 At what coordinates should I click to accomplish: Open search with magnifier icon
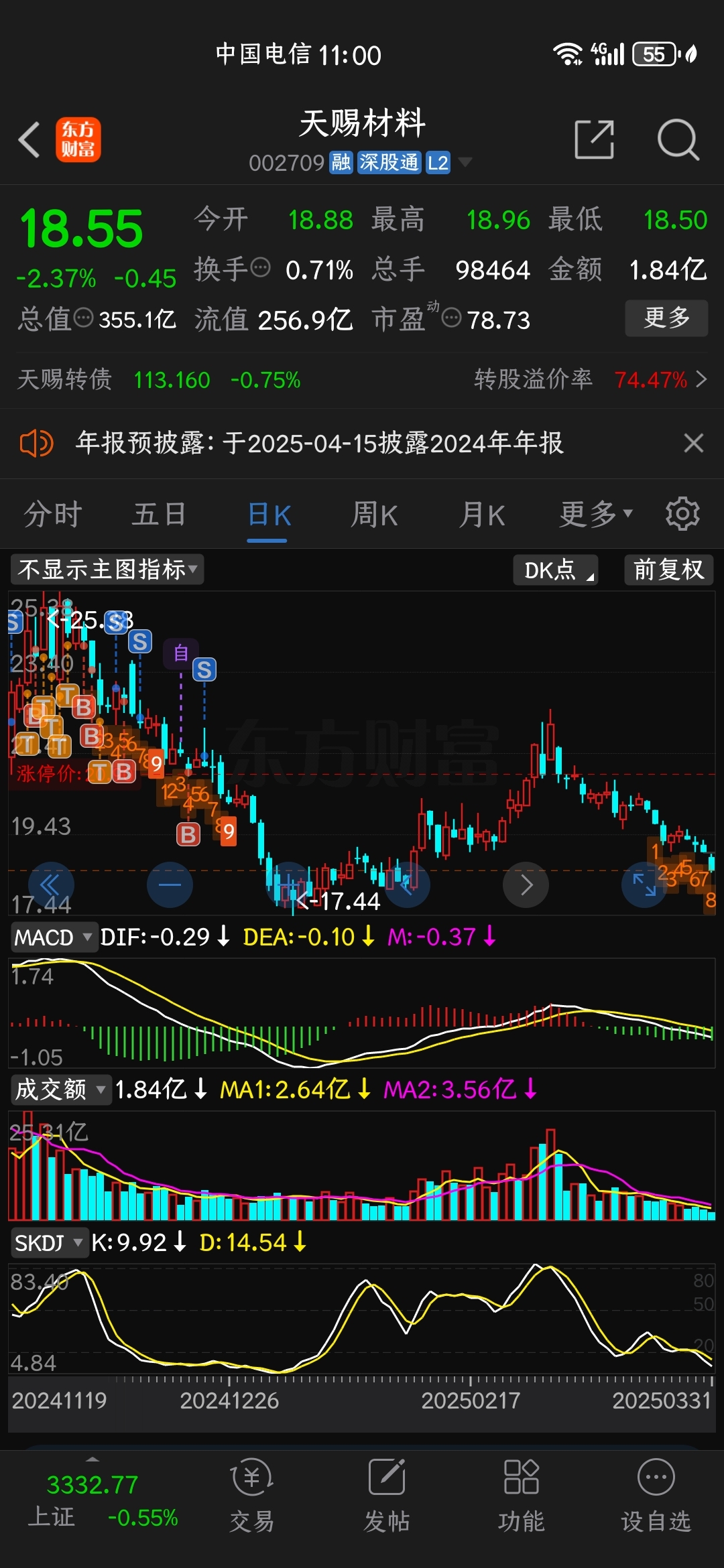point(678,140)
